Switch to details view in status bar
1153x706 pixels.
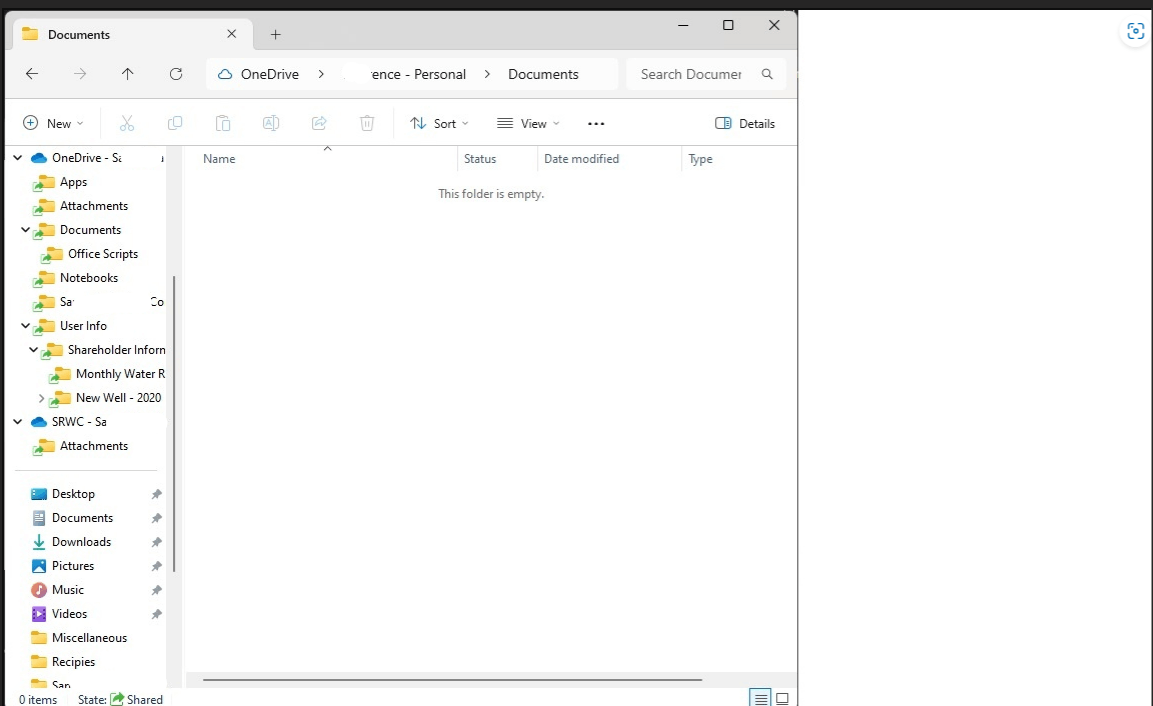(x=760, y=697)
